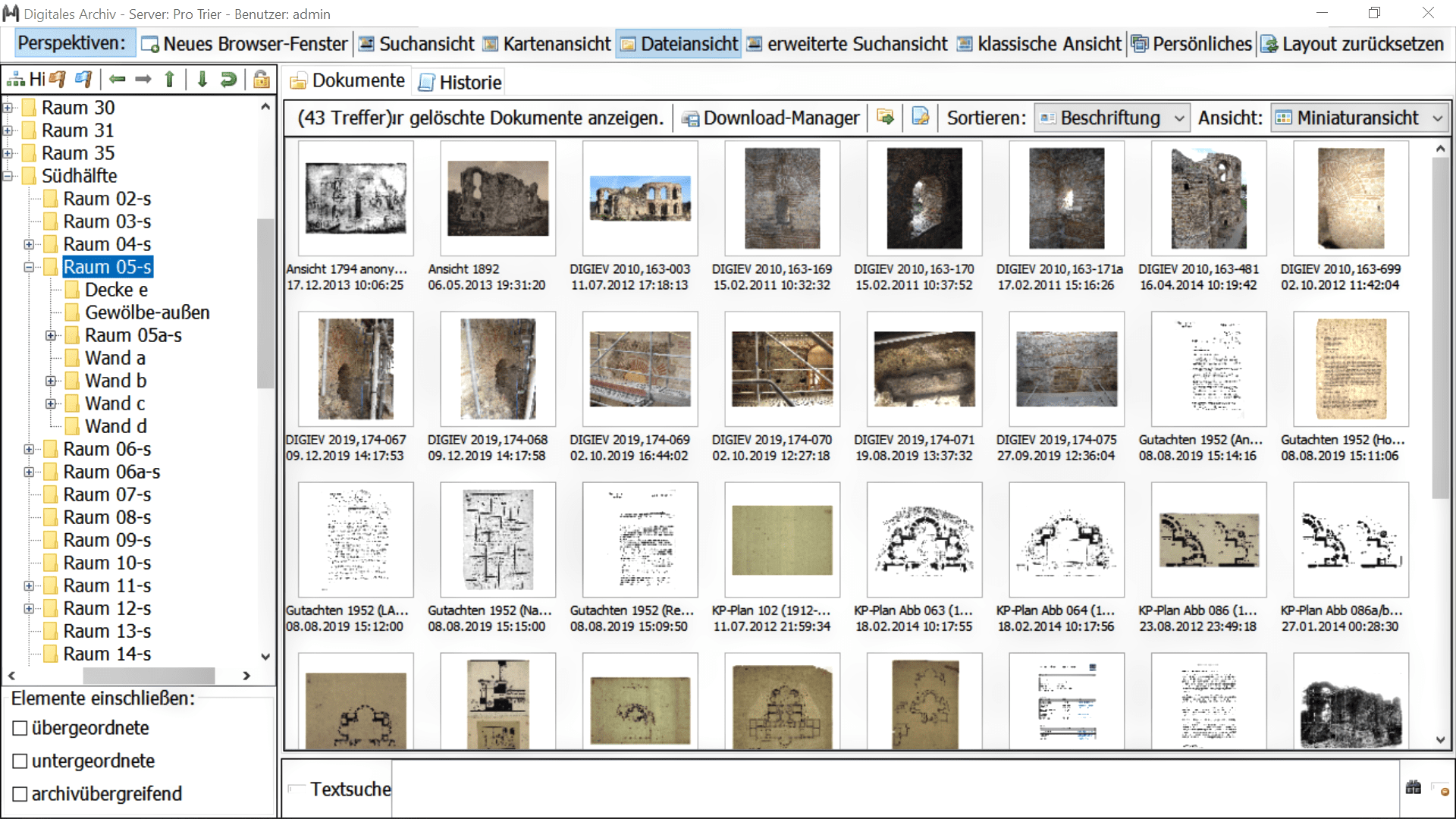Click the folder with green arrow icon
The image size is (1456, 819).
885,117
